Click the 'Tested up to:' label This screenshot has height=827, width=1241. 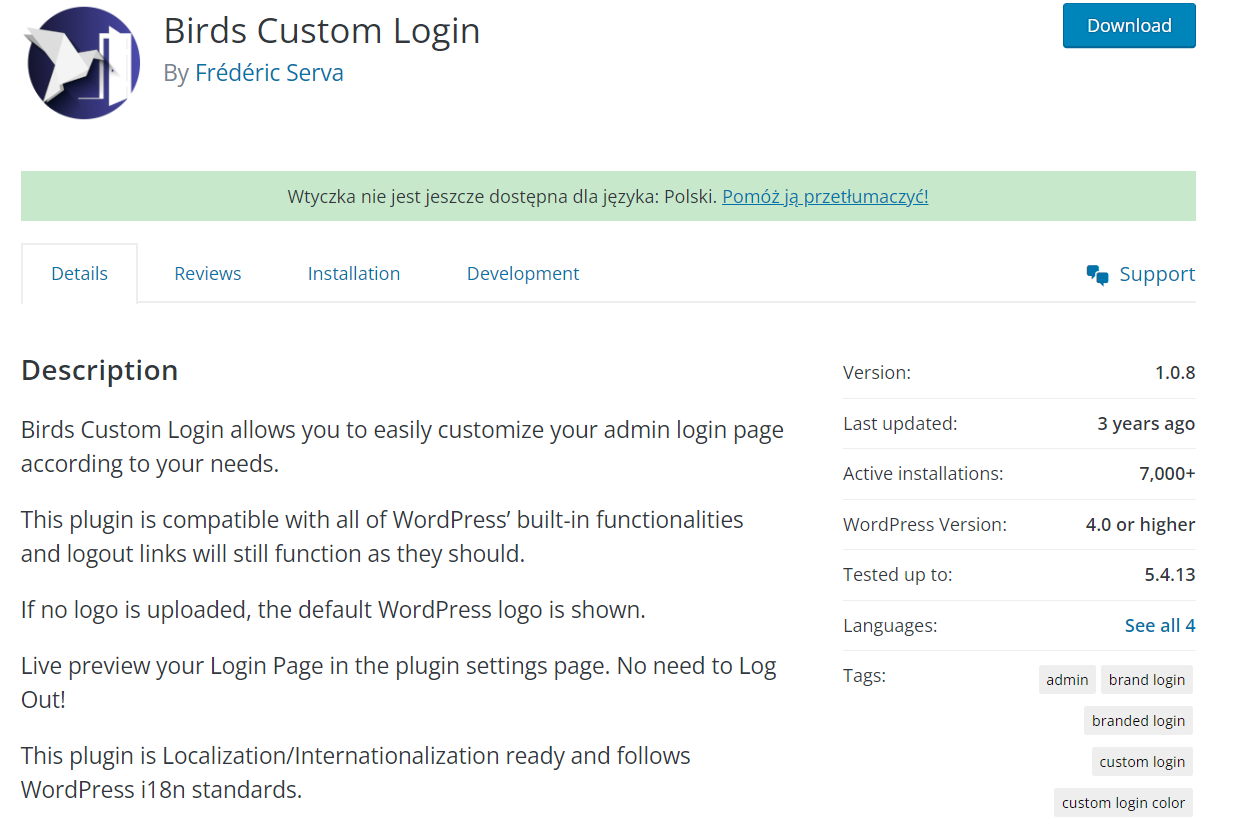tap(898, 575)
